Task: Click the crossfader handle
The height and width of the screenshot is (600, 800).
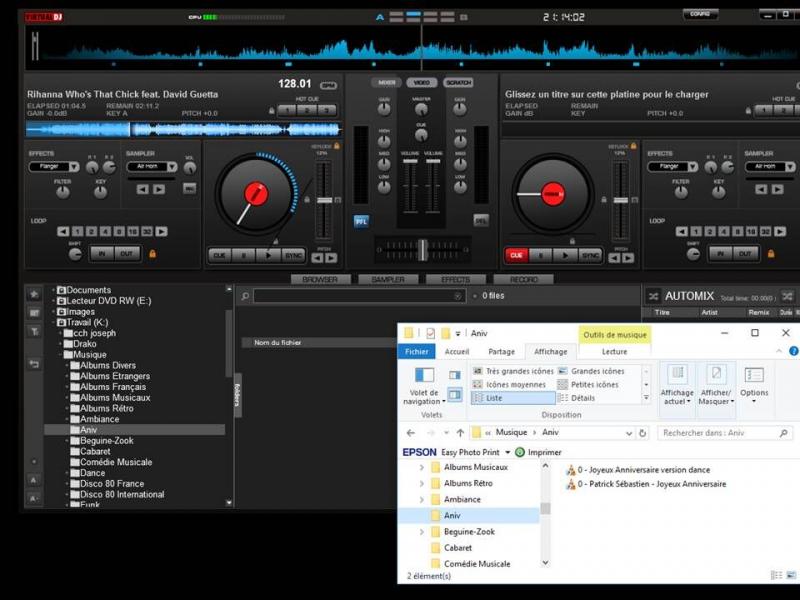Action: click(423, 250)
